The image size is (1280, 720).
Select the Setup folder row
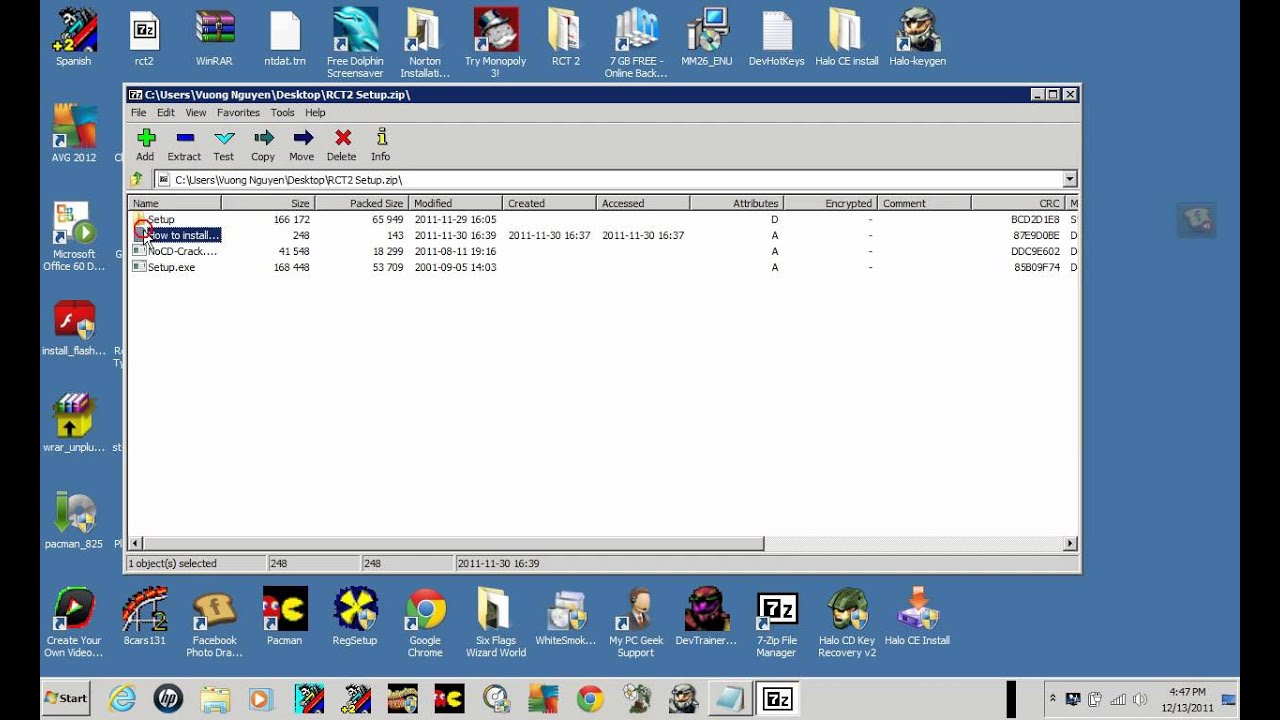[604, 219]
